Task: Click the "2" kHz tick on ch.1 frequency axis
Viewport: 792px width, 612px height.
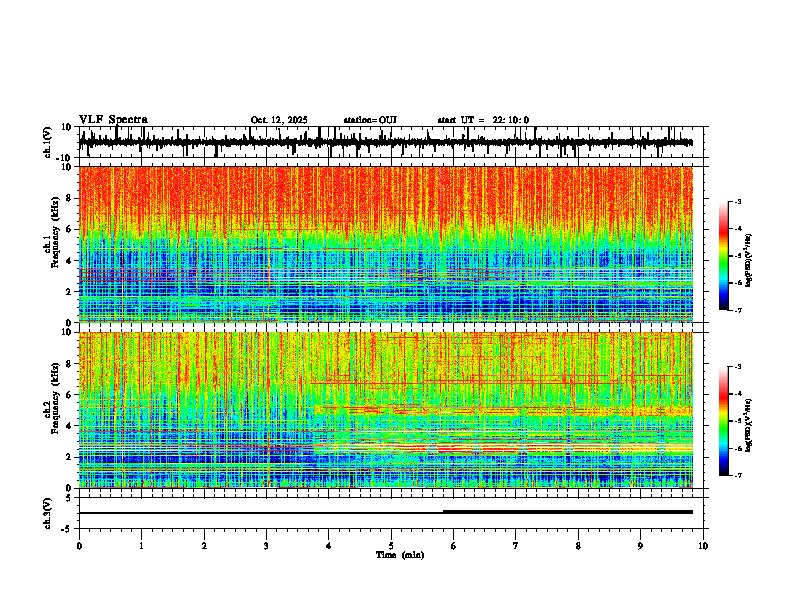Action: 69,292
